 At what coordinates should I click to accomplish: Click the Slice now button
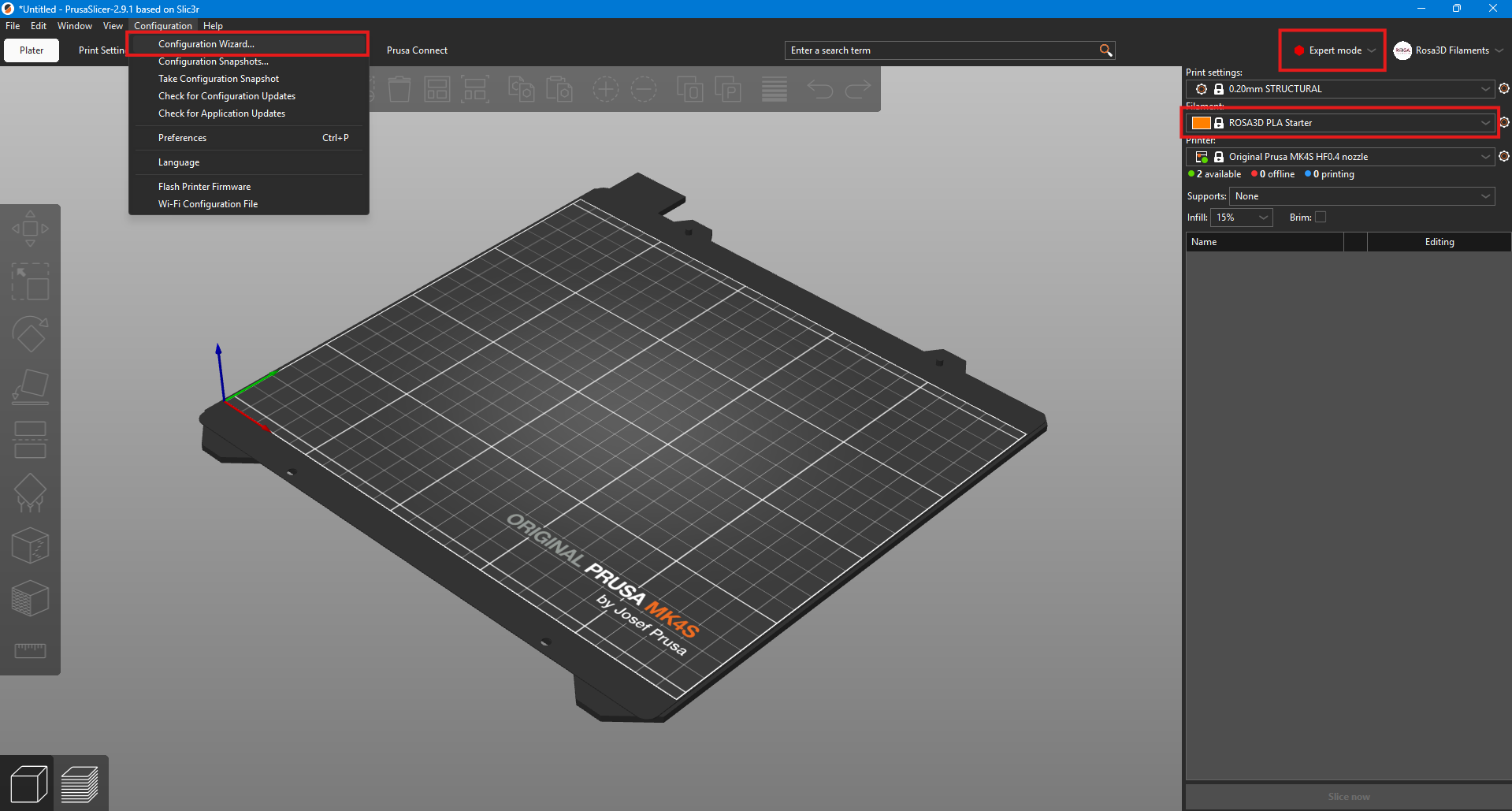click(x=1348, y=796)
